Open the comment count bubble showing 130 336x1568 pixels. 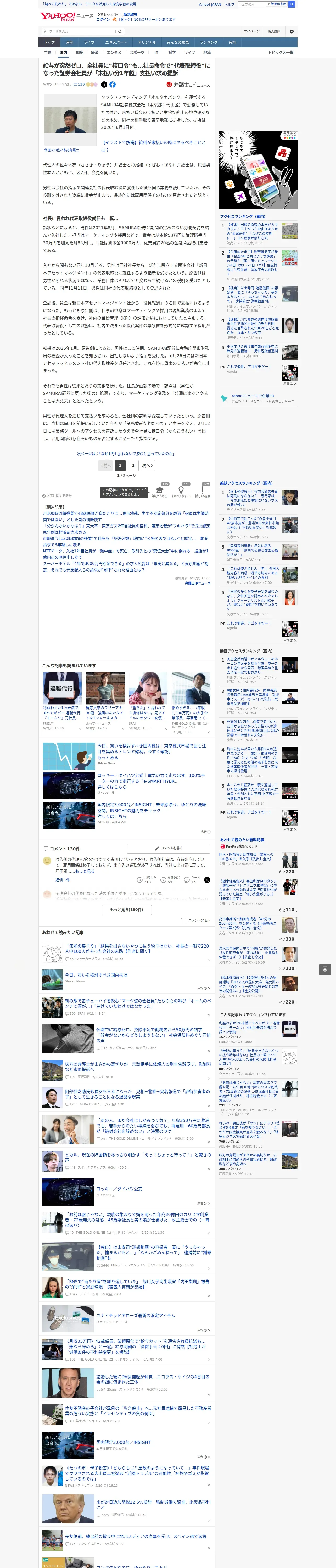point(79,85)
